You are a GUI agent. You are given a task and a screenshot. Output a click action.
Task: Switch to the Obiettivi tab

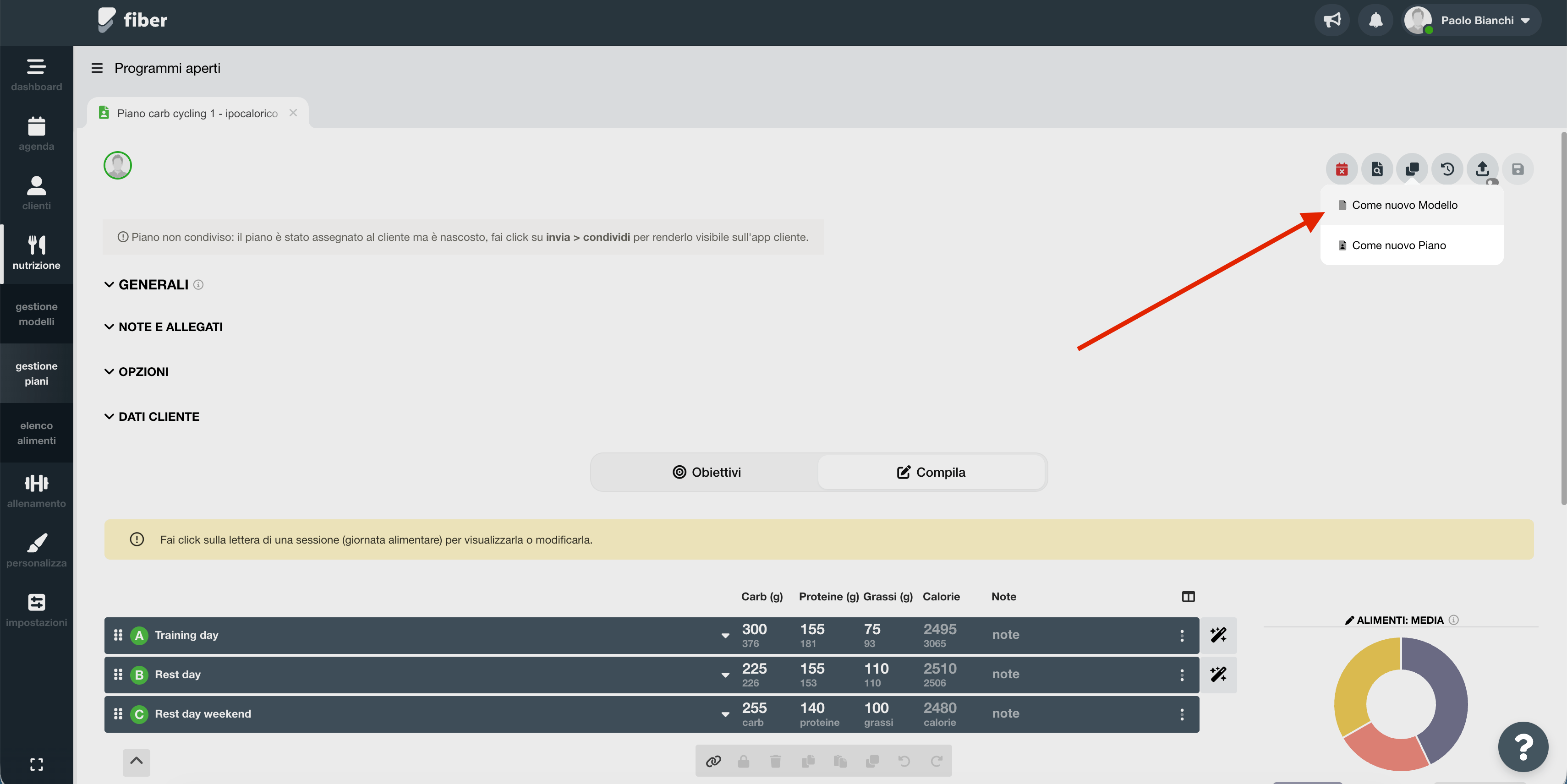coord(706,472)
